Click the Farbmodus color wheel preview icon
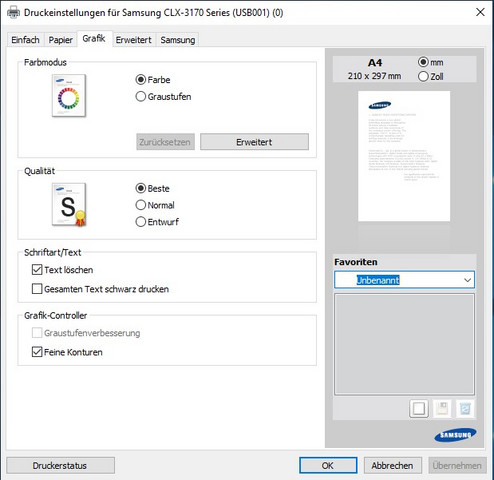The width and height of the screenshot is (494, 480). (69, 96)
